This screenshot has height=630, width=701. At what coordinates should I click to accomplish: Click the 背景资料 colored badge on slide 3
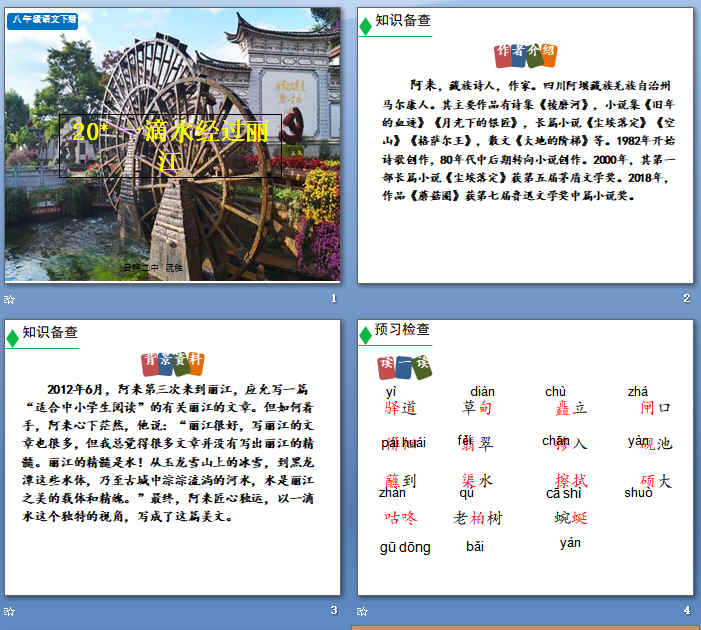[173, 364]
